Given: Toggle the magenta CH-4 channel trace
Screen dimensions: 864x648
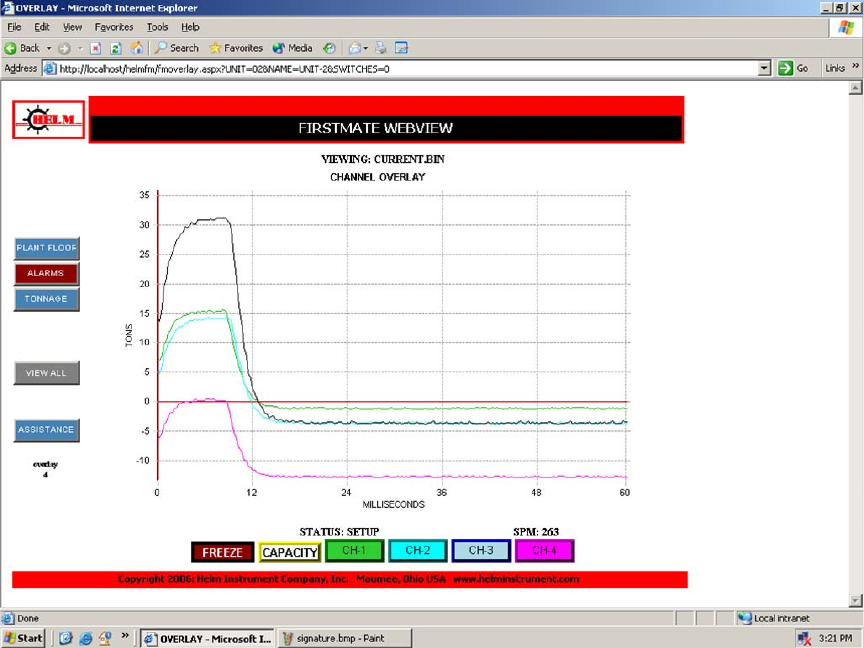Looking at the screenshot, I should coord(544,550).
